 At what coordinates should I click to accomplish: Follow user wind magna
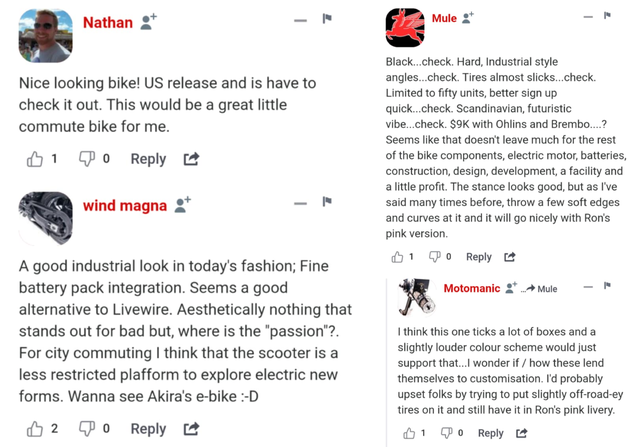(x=182, y=205)
